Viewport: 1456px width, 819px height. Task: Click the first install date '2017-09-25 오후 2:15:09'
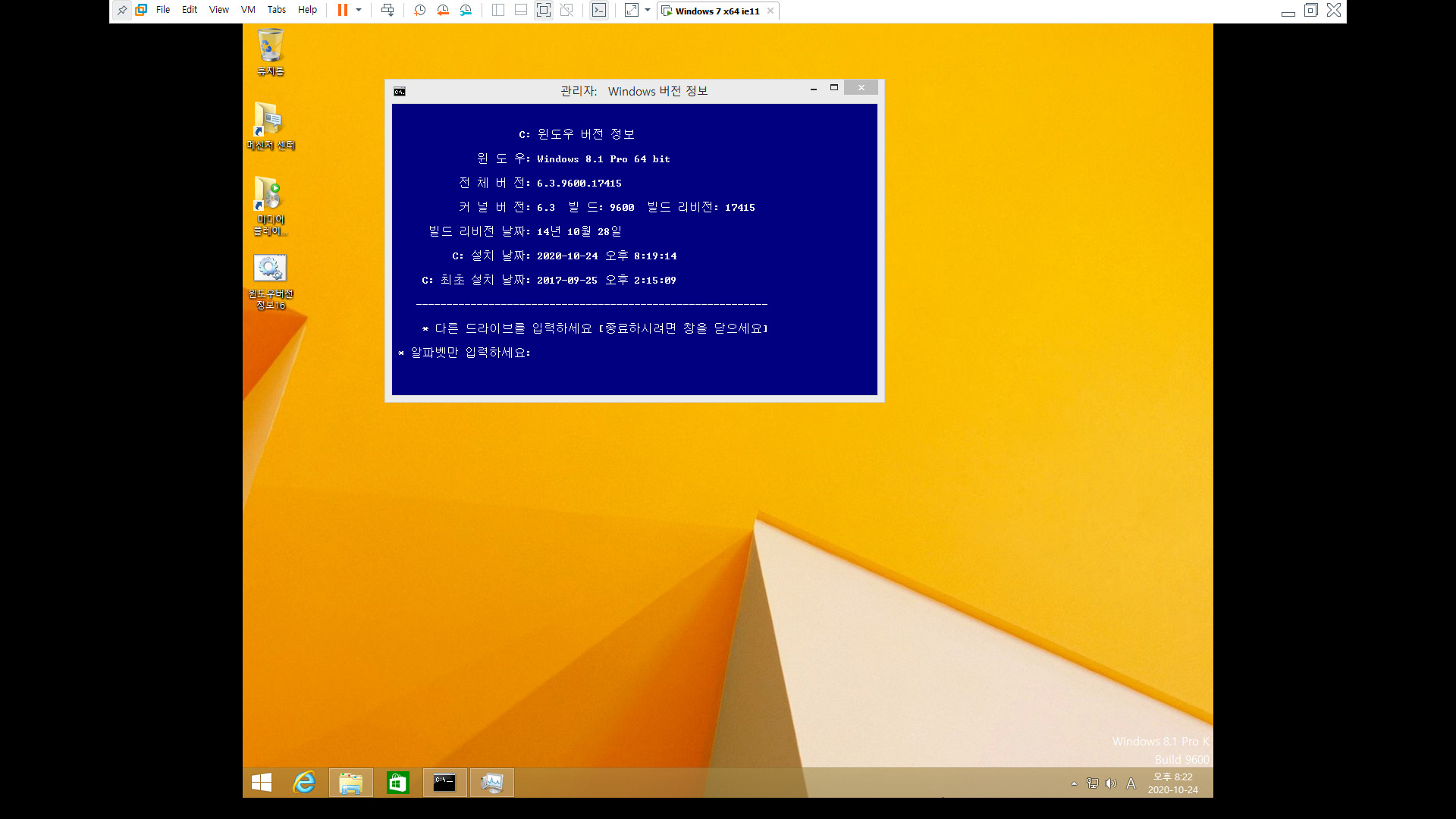click(607, 281)
